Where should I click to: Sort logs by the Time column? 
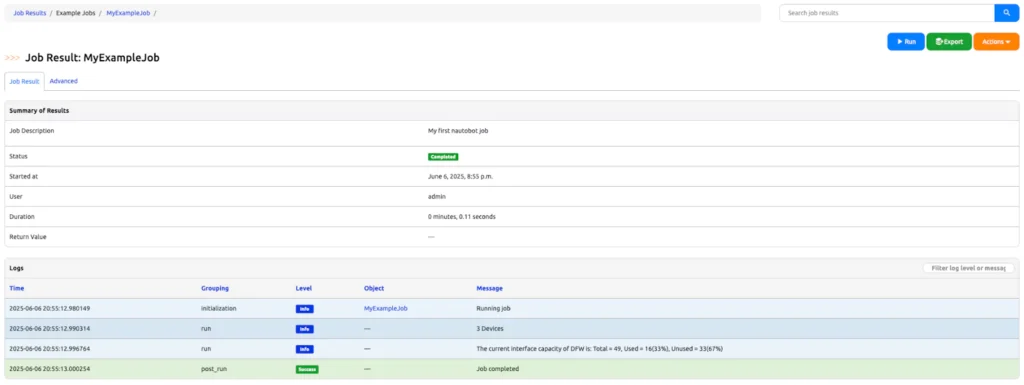pyautogui.click(x=16, y=288)
